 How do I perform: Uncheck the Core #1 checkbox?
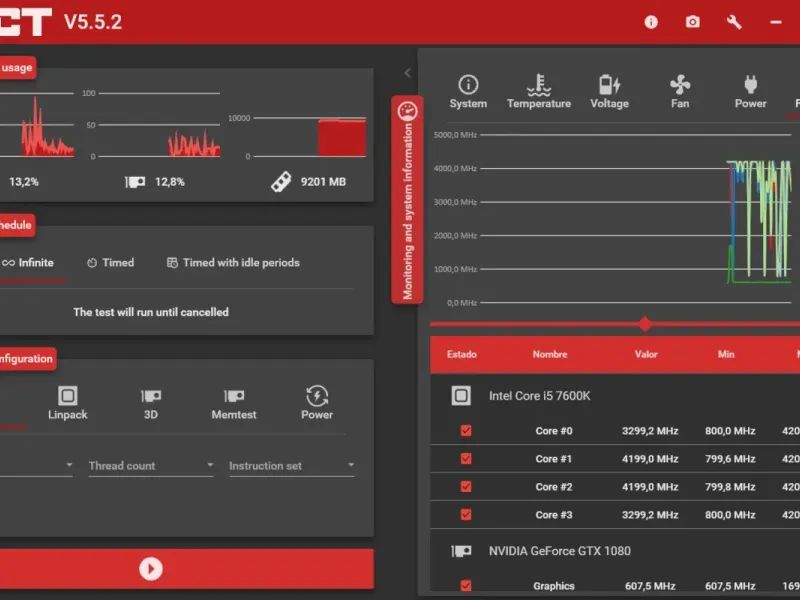[466, 459]
